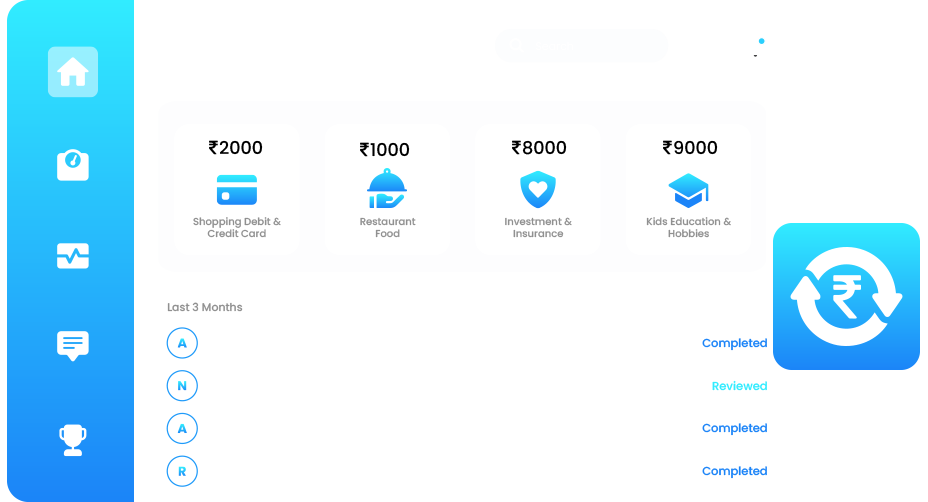Open the chat message sidebar icon

click(73, 346)
